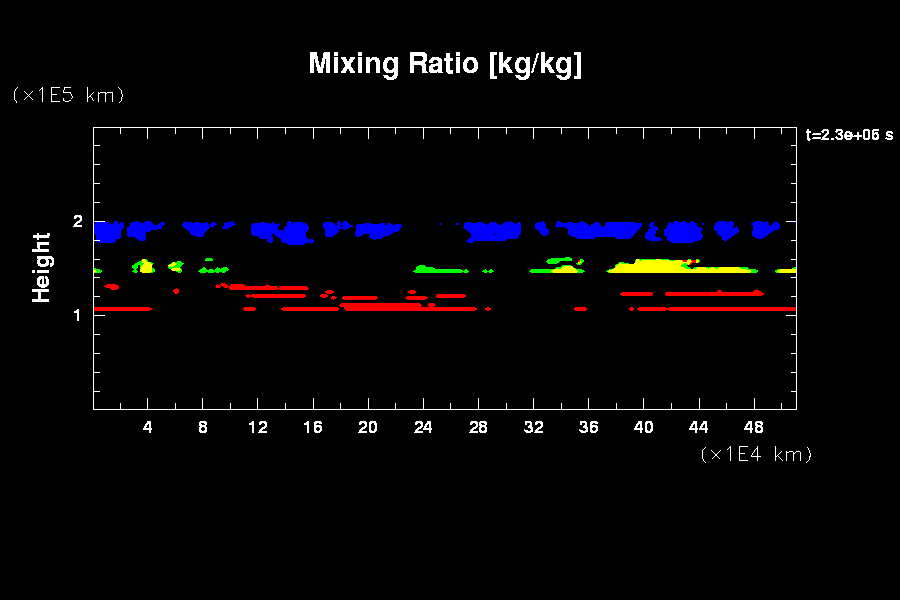Select x-axis tick label "20"
The width and height of the screenshot is (900, 600).
pos(368,428)
